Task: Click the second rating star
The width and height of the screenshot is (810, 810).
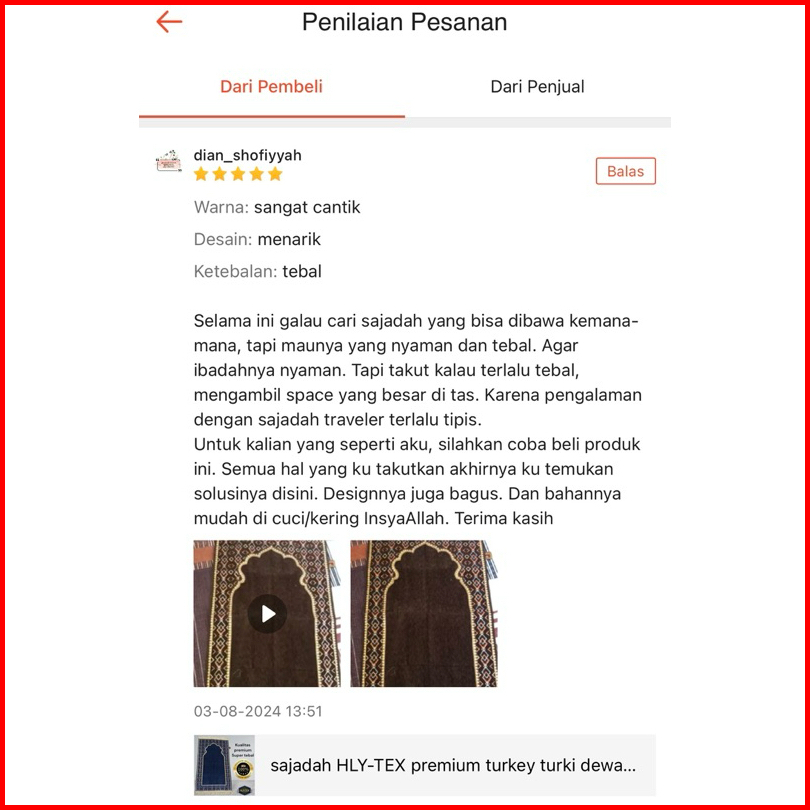Action: tap(220, 174)
